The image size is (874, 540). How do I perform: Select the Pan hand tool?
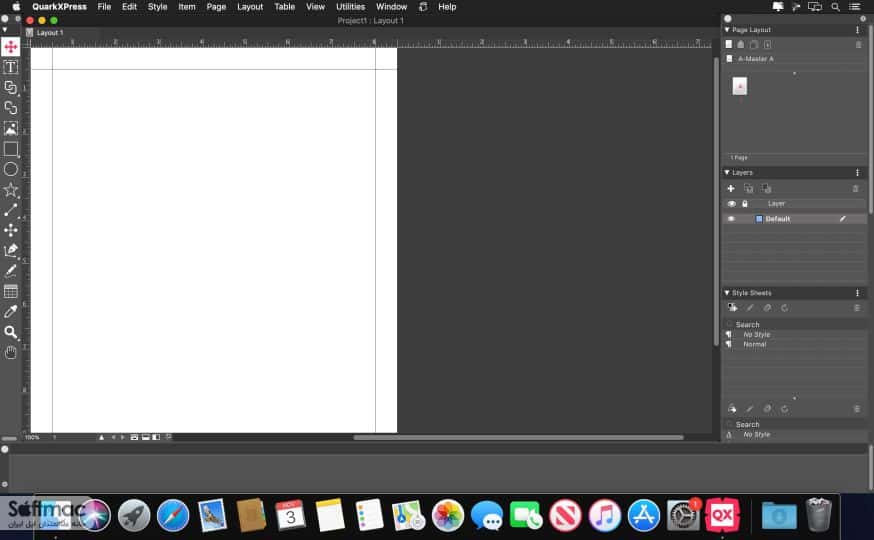pyautogui.click(x=11, y=352)
